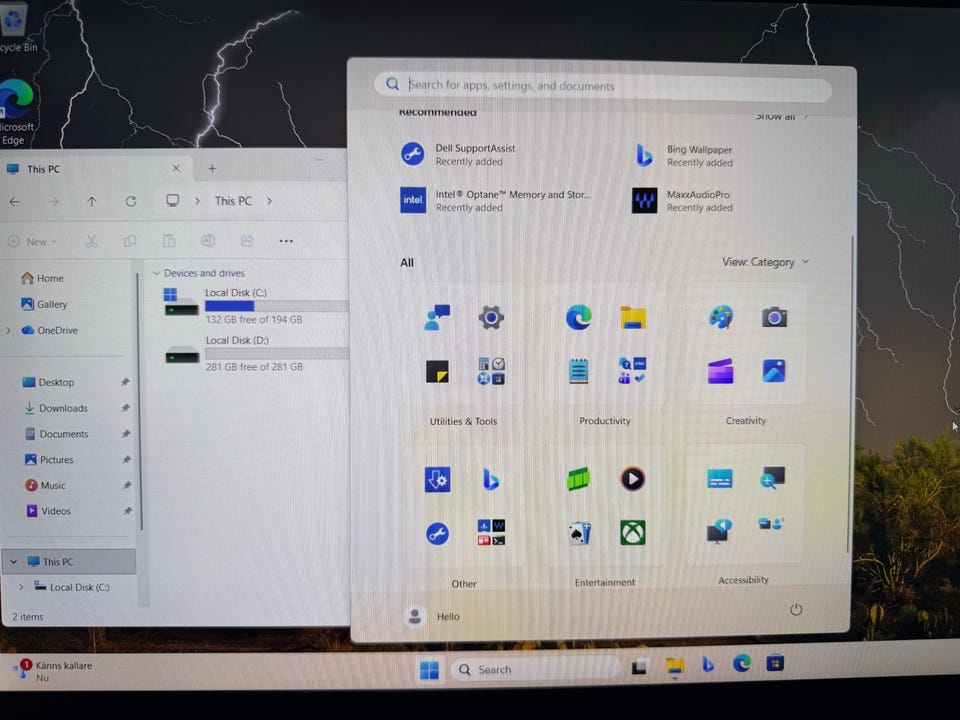
Task: Collapse This PC in the navigation pane
Action: [13, 561]
